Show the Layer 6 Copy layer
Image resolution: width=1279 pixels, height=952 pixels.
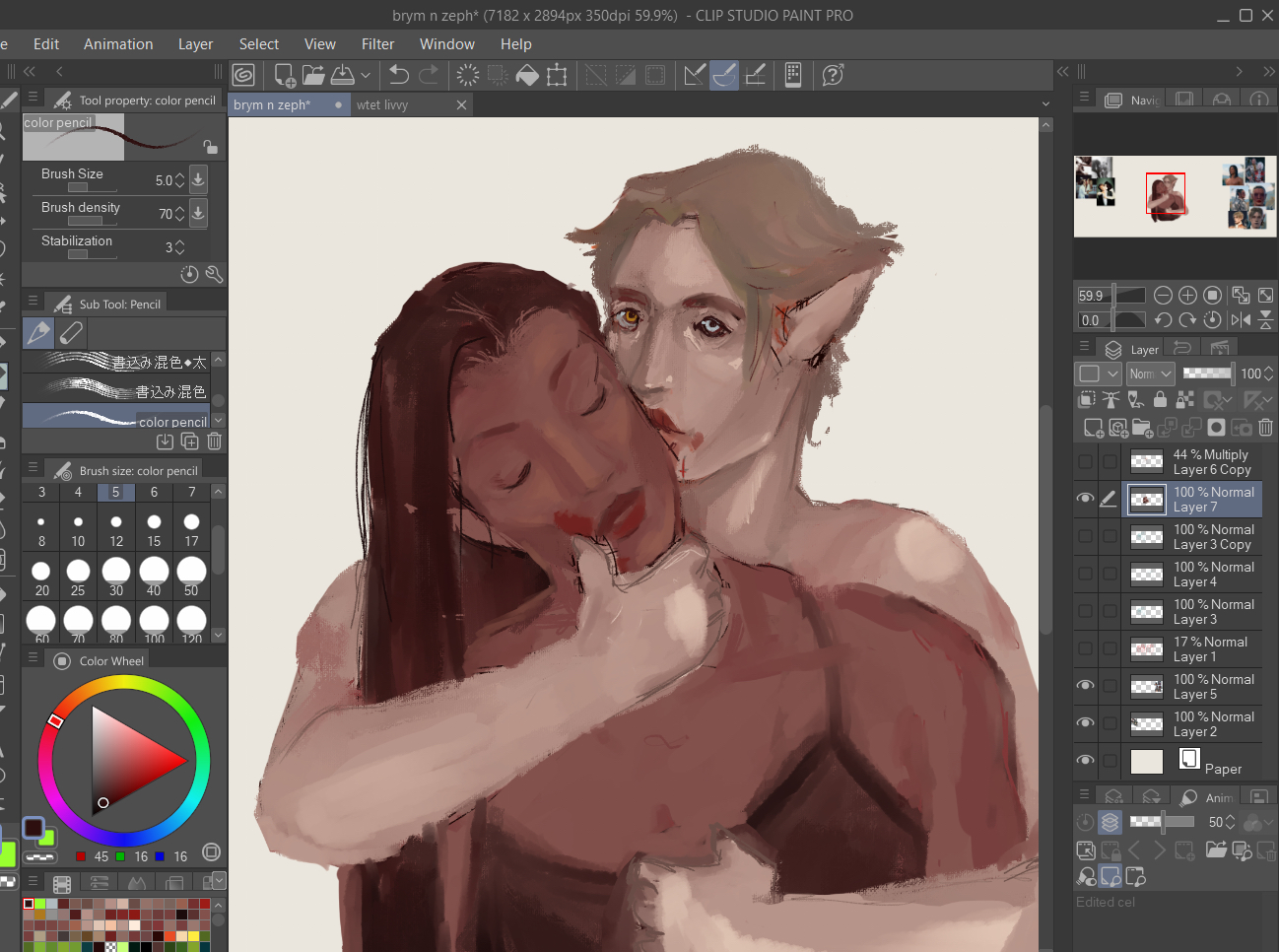pyautogui.click(x=1085, y=461)
